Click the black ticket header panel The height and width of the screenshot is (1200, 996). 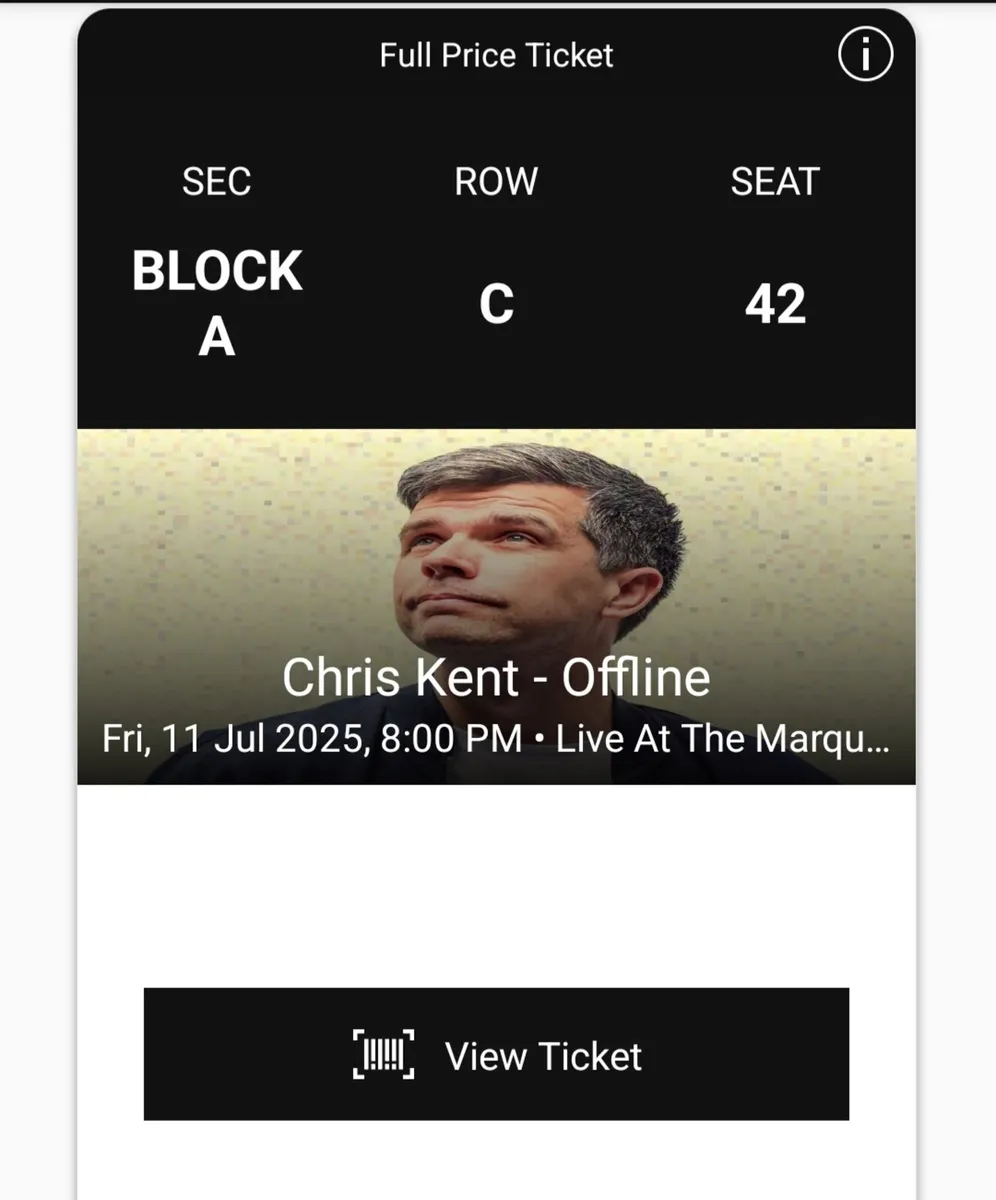496,220
